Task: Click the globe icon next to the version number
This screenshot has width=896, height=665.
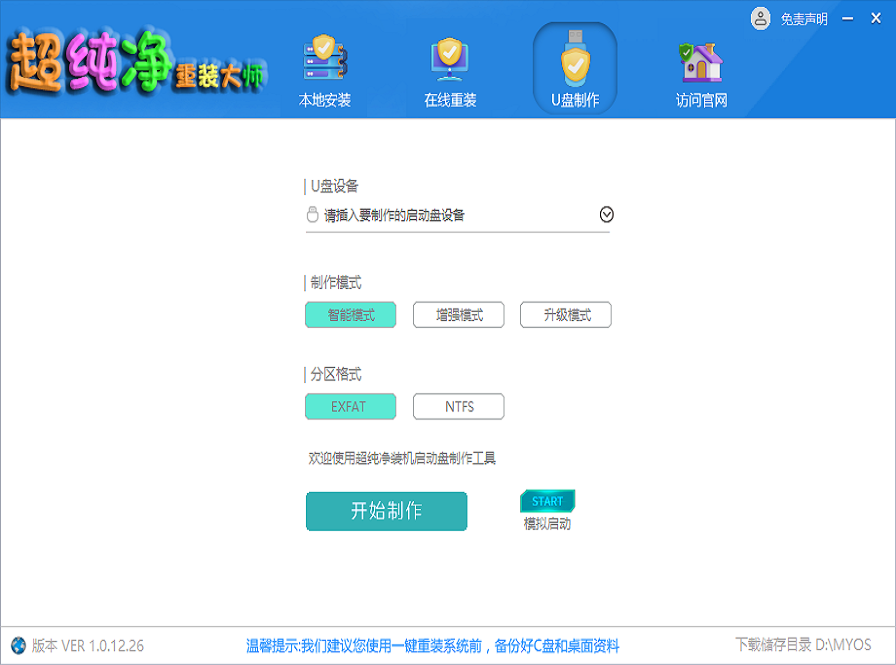Action: (18, 645)
